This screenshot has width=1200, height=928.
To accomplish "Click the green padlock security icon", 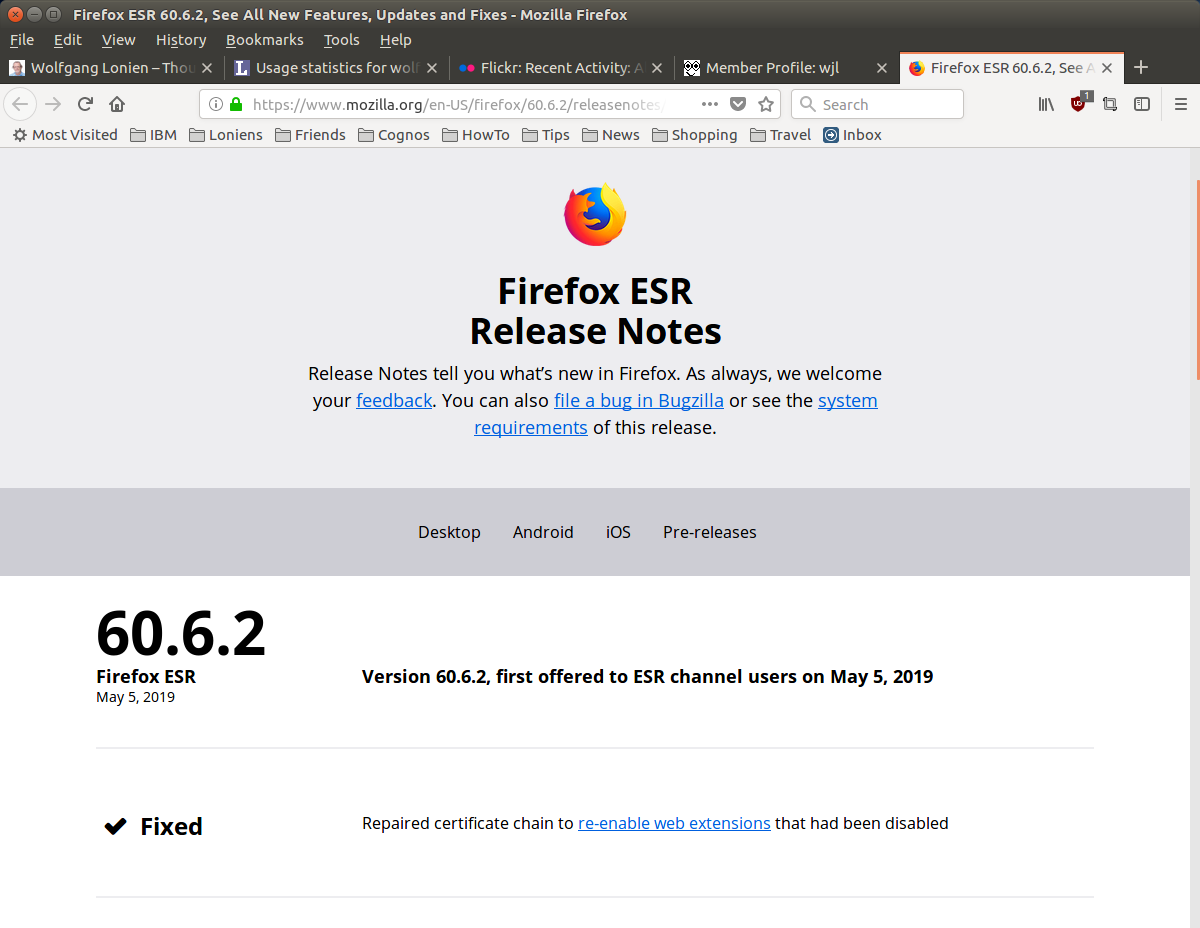I will pos(236,104).
